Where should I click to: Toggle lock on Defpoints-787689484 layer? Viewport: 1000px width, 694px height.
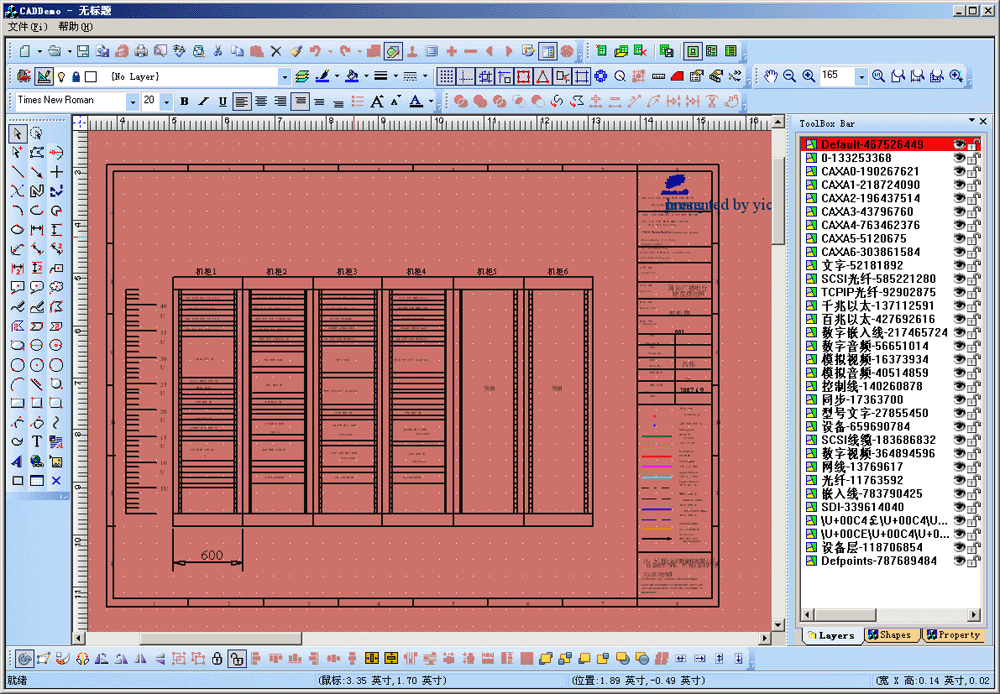[973, 561]
